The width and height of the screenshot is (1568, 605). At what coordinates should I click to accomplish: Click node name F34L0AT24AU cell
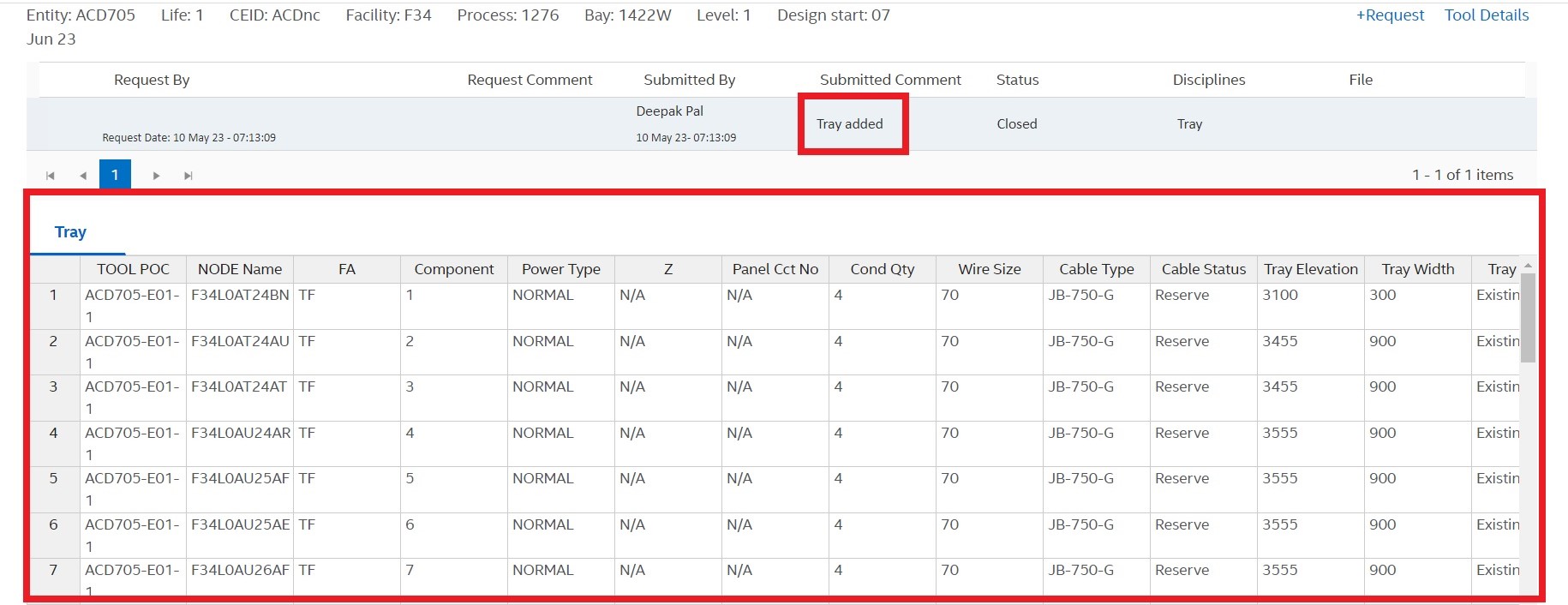tap(240, 341)
